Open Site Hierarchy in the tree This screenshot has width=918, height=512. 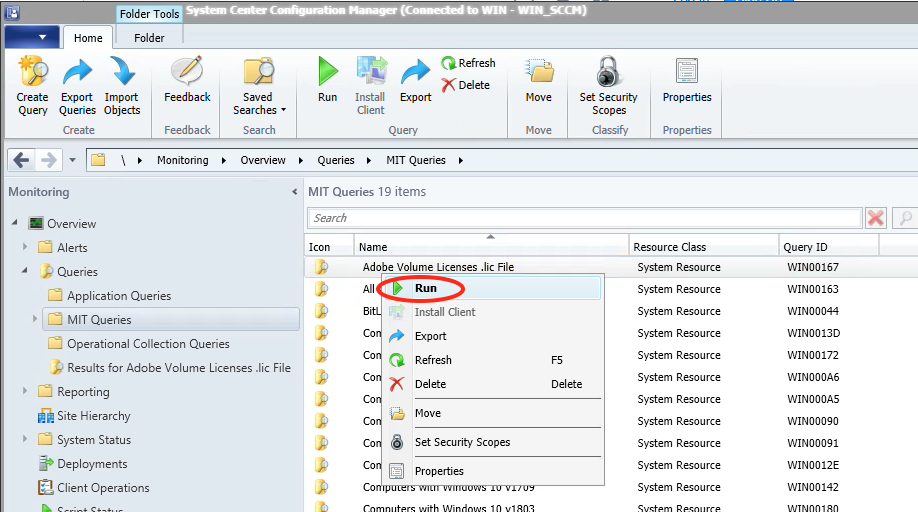click(84, 415)
